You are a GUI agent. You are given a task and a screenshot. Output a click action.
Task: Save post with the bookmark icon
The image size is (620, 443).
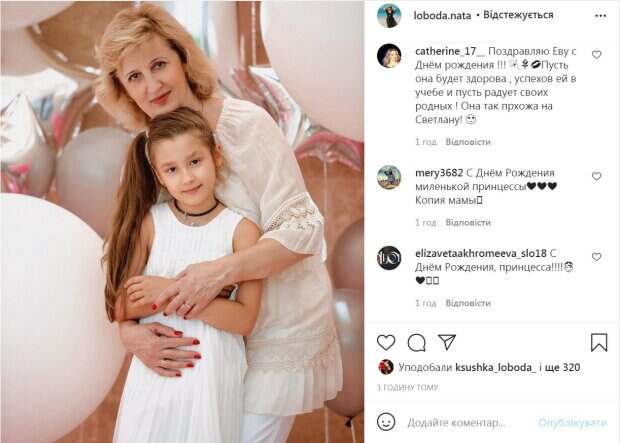(599, 342)
